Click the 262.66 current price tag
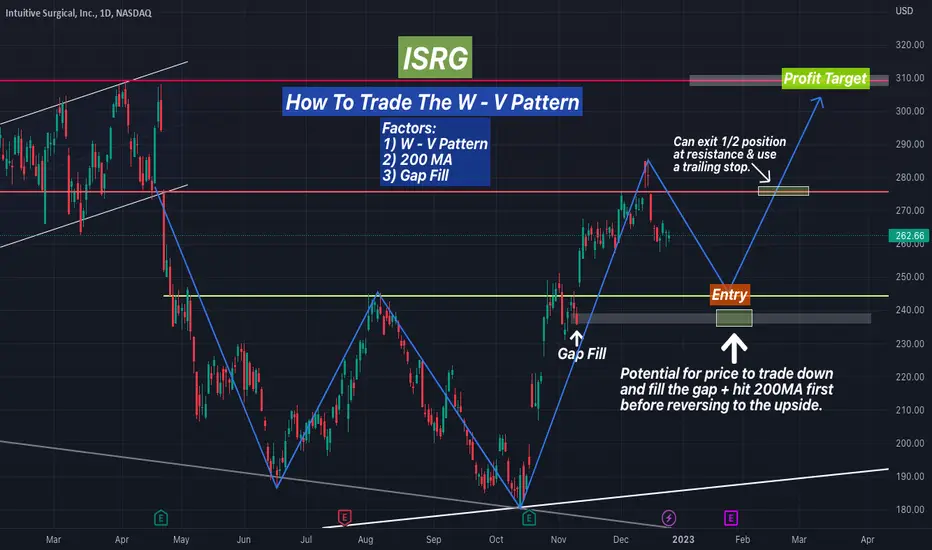This screenshot has width=932, height=550. click(909, 235)
